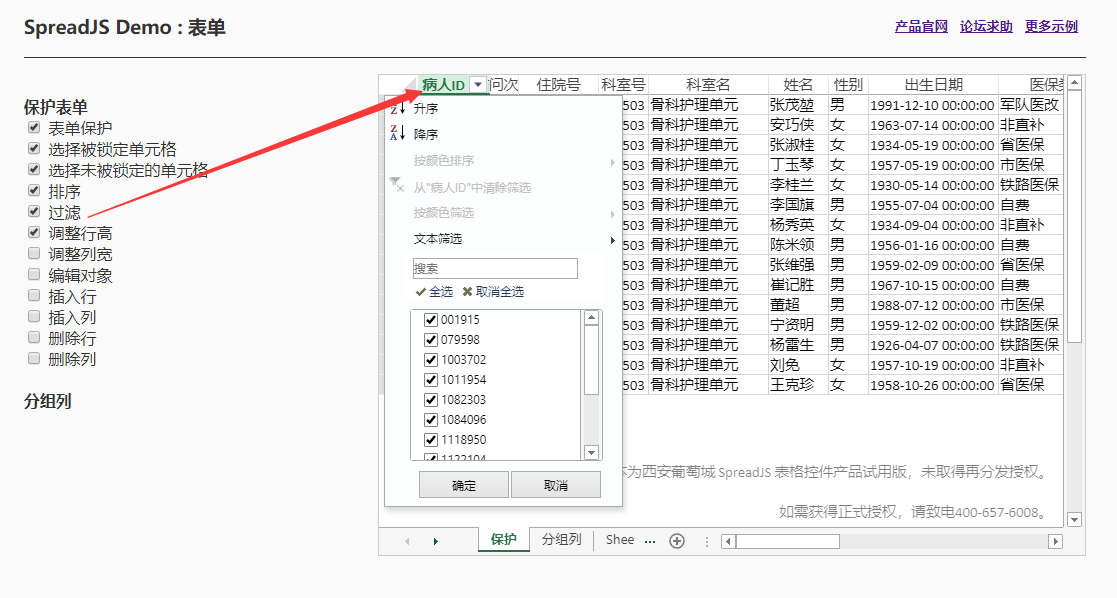This screenshot has width=1117, height=598.
Task: Click filter list scroll up arrow
Action: click(591, 318)
